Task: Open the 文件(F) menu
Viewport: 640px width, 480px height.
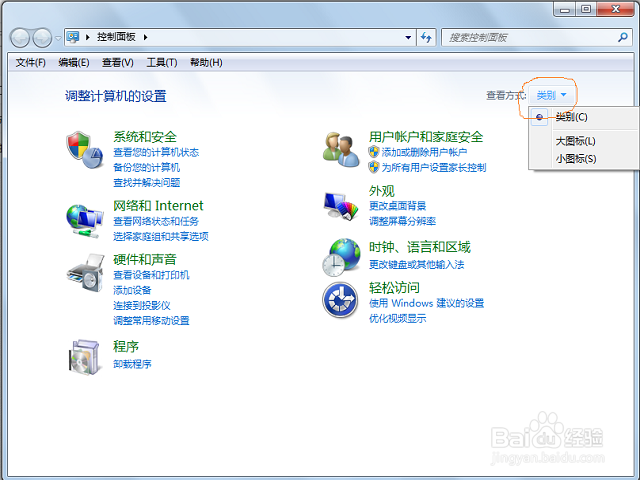Action: [x=31, y=62]
